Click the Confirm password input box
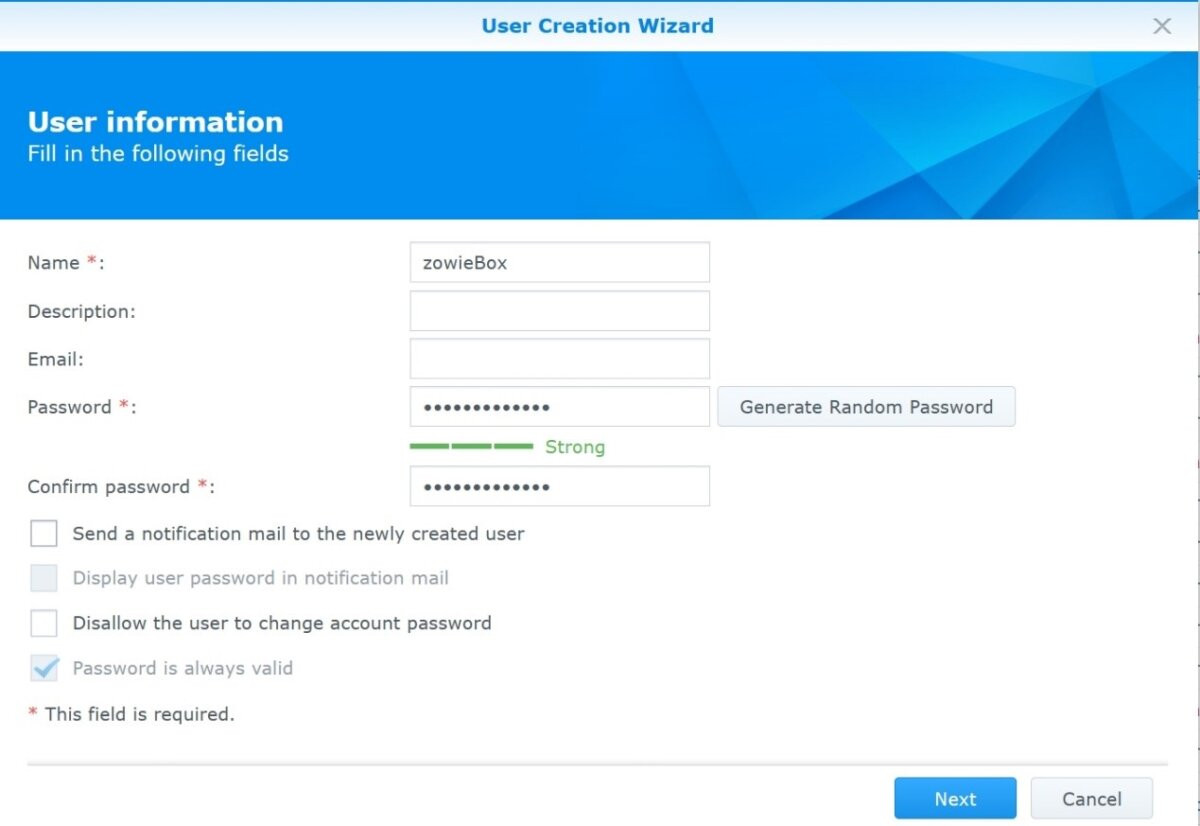1200x826 pixels. click(559, 487)
